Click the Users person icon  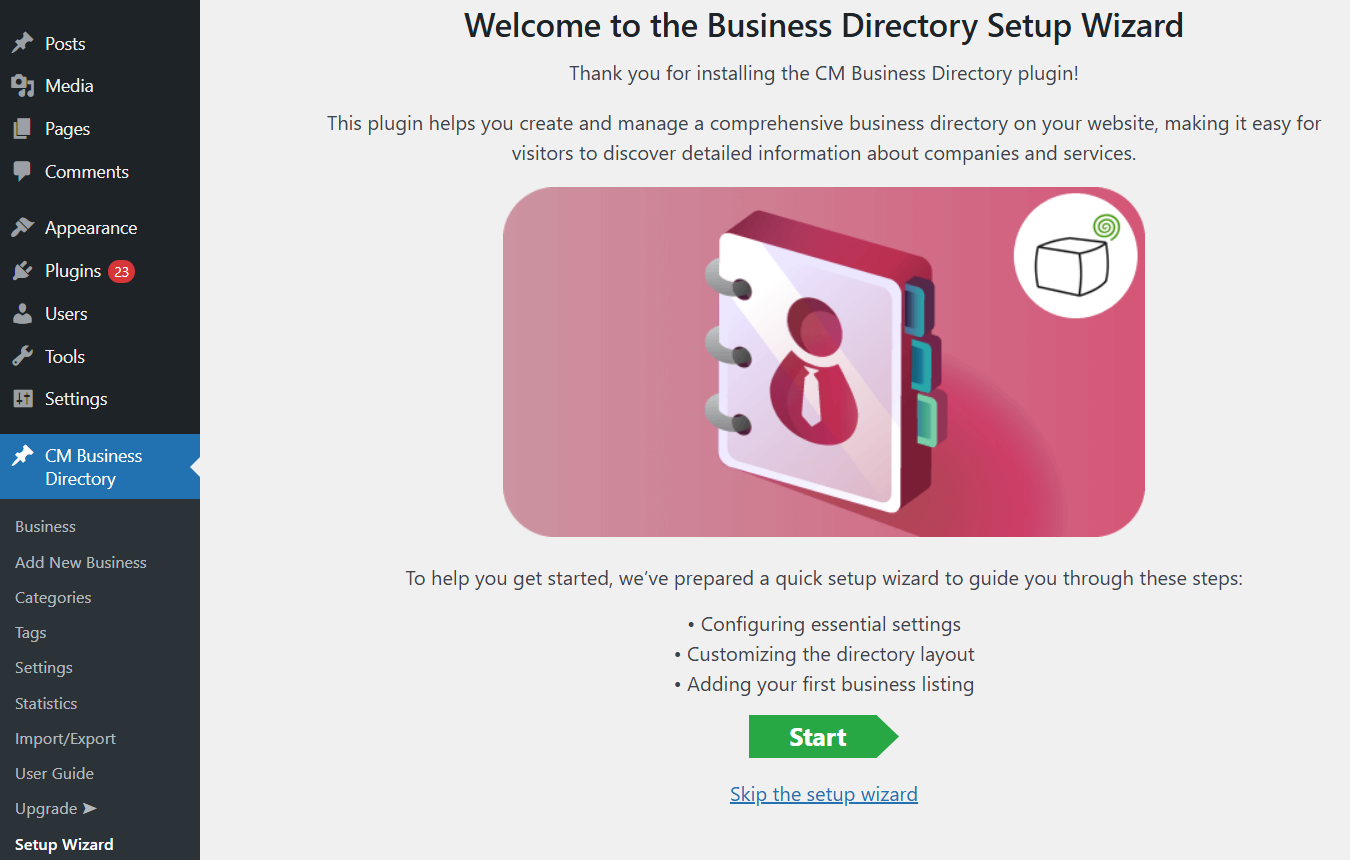[x=22, y=314]
